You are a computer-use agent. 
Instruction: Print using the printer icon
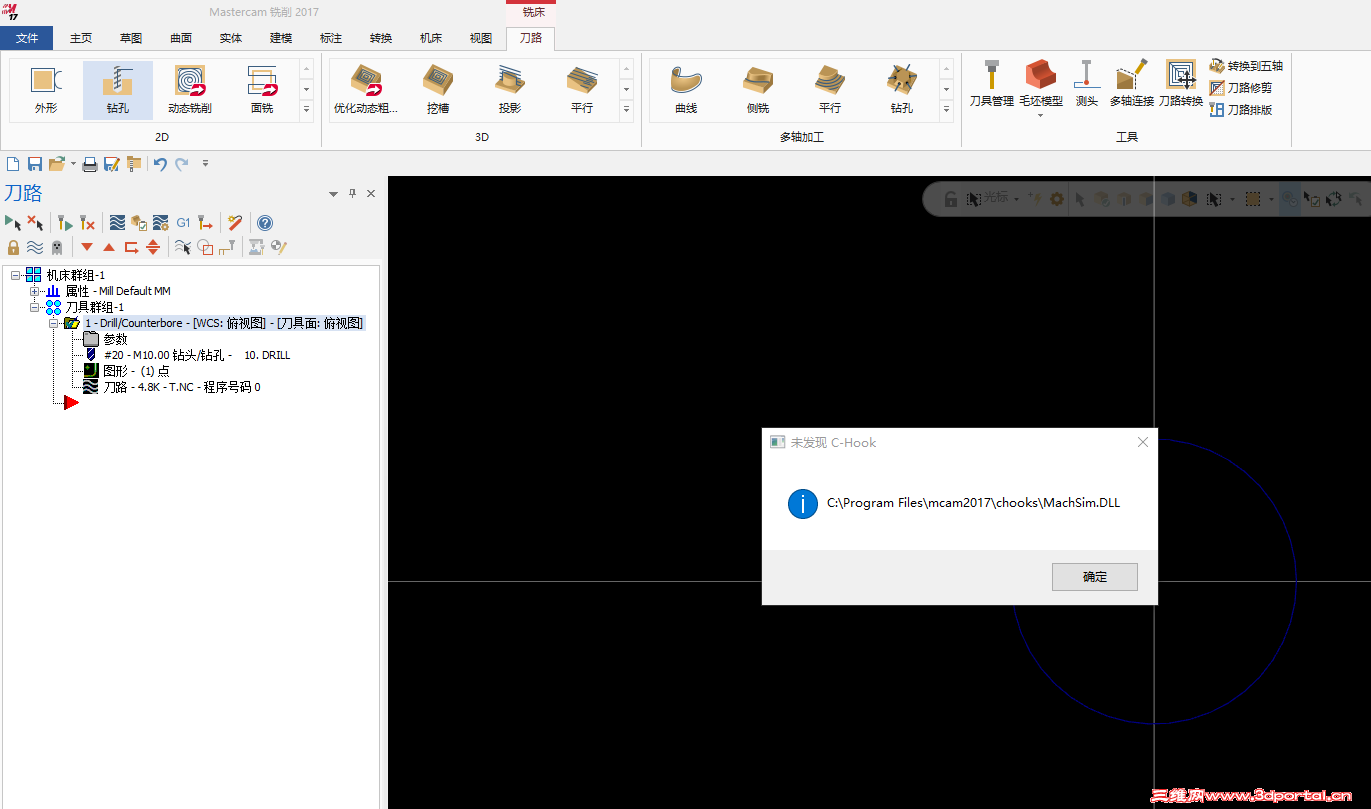click(90, 164)
